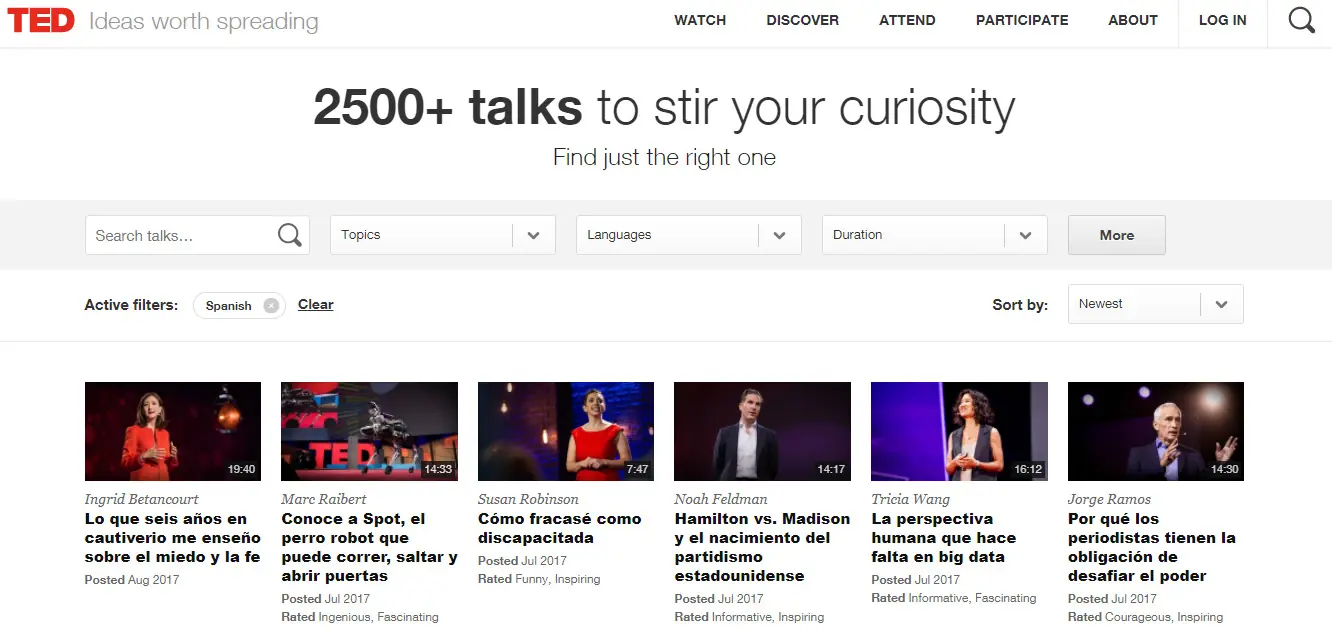Image resolution: width=1332 pixels, height=635 pixels.
Task: Click the 14:17 duration badge
Action: 831,469
